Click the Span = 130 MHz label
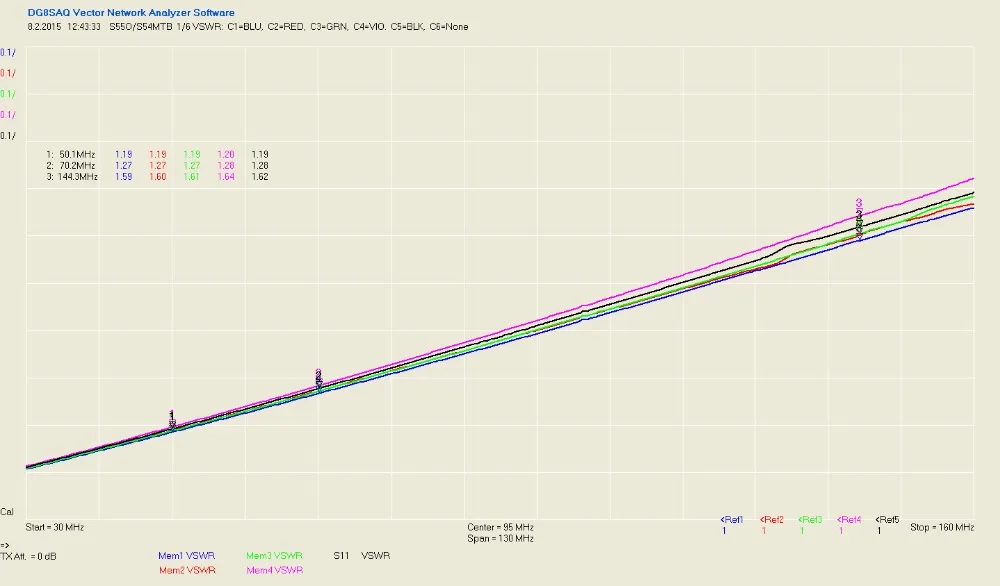Image resolution: width=1000 pixels, height=586 pixels. (x=500, y=539)
